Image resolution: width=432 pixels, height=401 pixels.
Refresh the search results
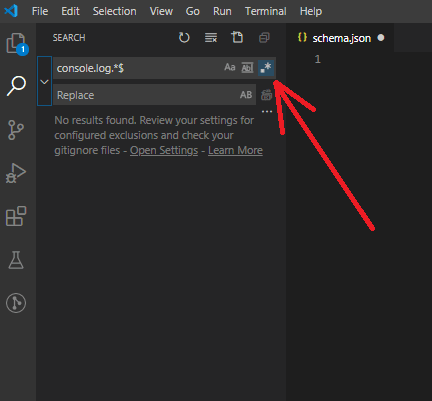(184, 38)
